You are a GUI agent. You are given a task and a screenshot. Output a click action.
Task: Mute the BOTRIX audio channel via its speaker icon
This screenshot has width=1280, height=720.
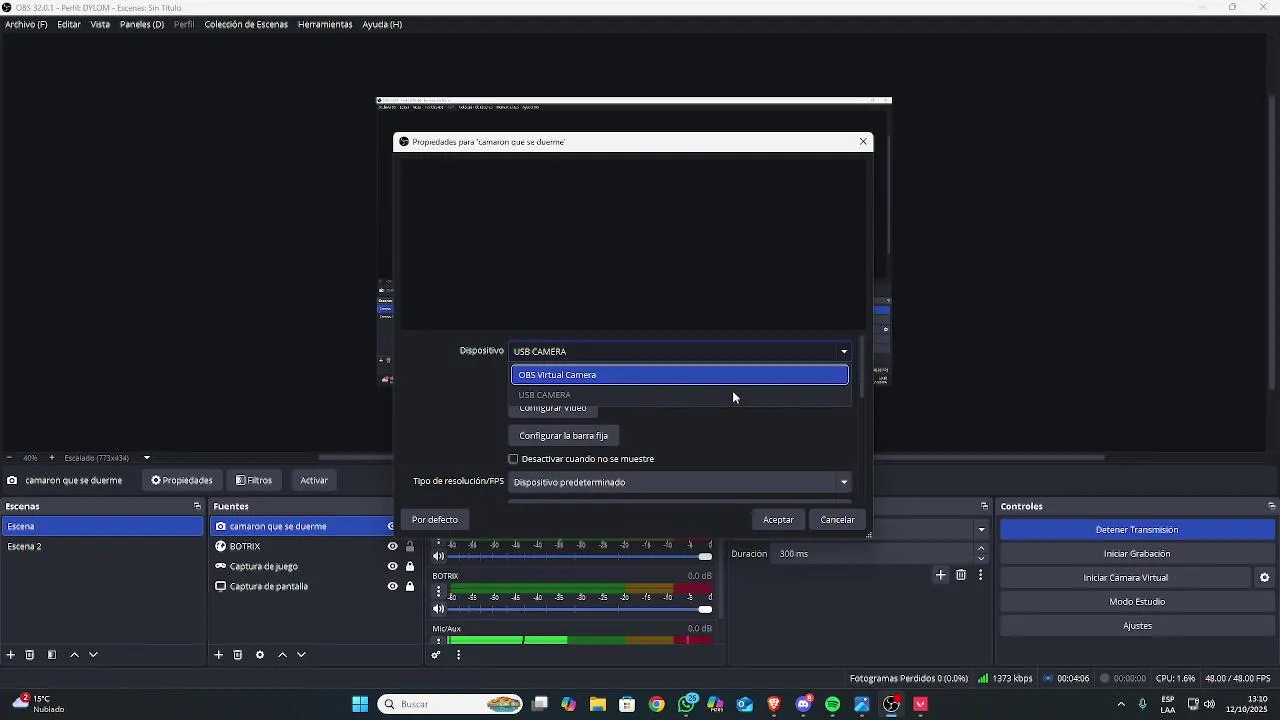pyautogui.click(x=438, y=609)
